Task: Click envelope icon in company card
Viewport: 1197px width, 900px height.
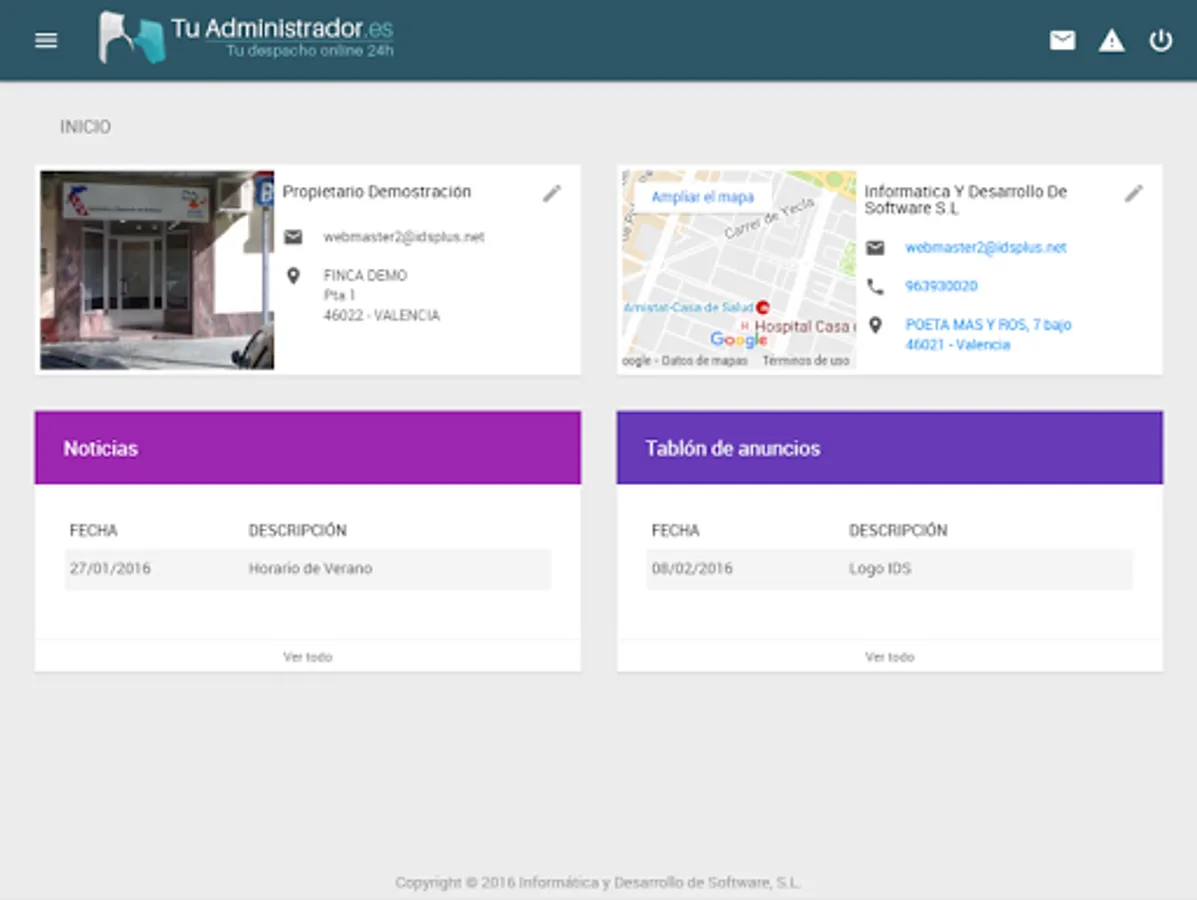Action: (875, 247)
